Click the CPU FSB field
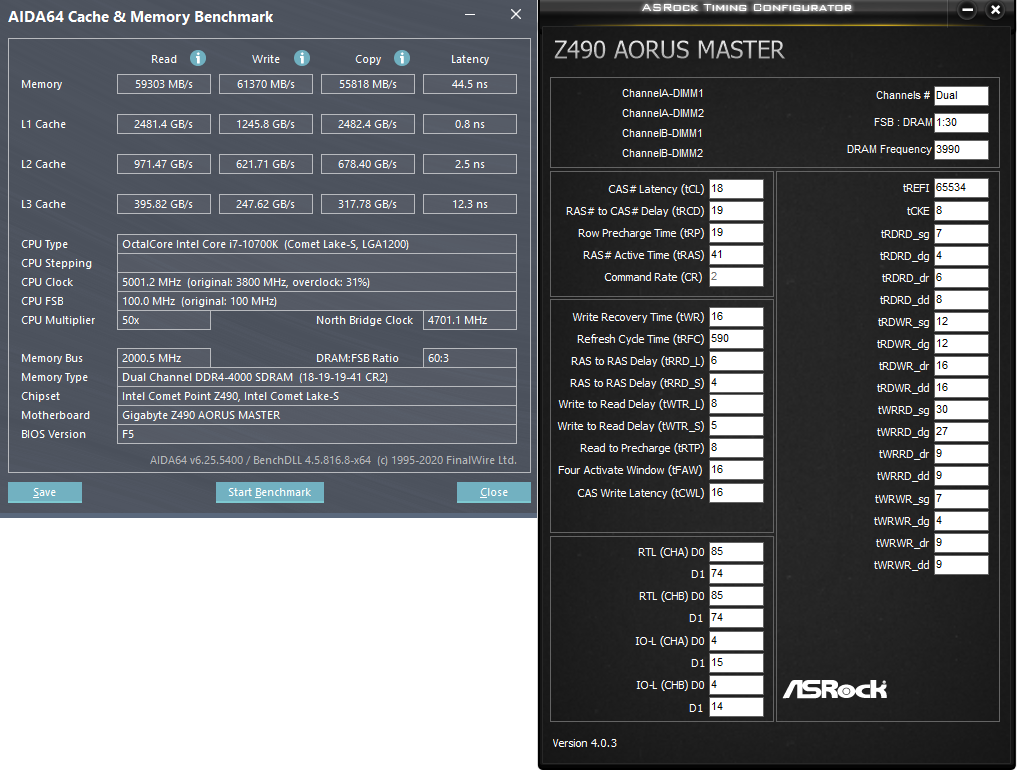 pyautogui.click(x=317, y=301)
